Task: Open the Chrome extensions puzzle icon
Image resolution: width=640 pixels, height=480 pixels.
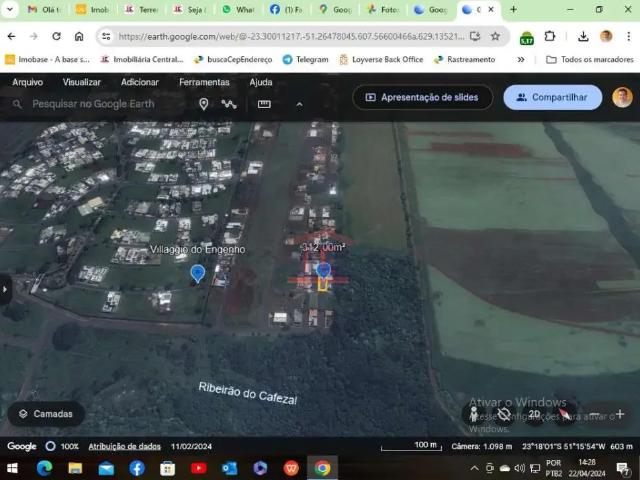Action: click(x=549, y=36)
